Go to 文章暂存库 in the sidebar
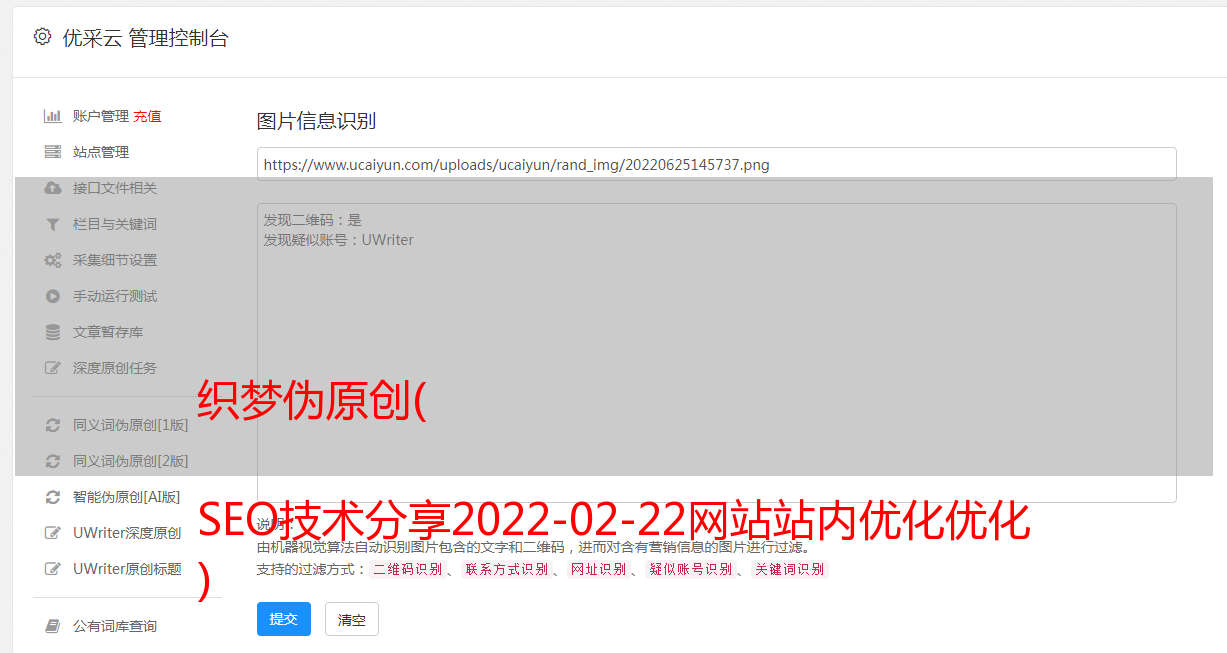The image size is (1227, 653). coord(108,332)
